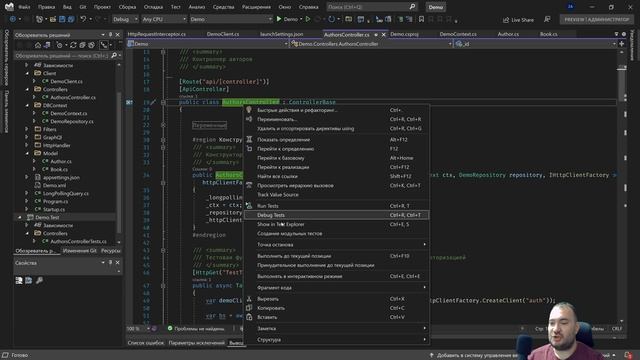Image resolution: width=640 pixels, height=360 pixels.
Task: Click the green Start Demo play button
Action: 279,19
